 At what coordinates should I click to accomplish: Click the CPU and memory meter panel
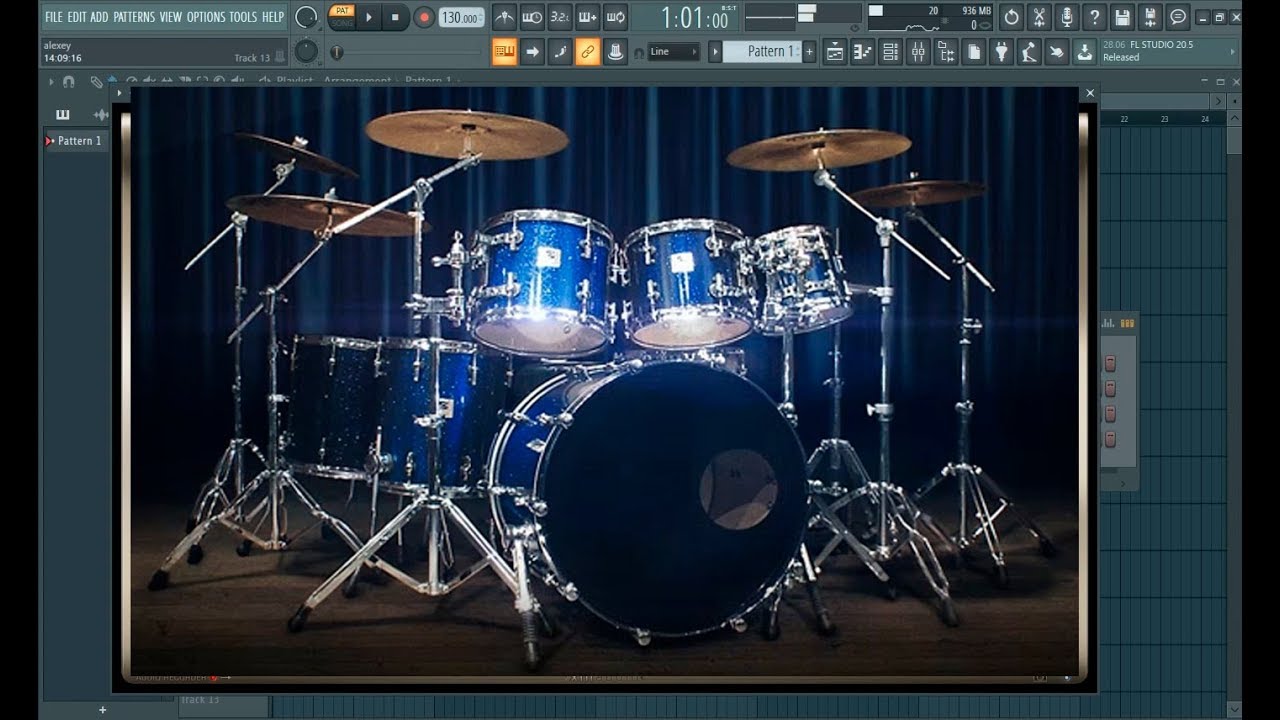(x=930, y=17)
